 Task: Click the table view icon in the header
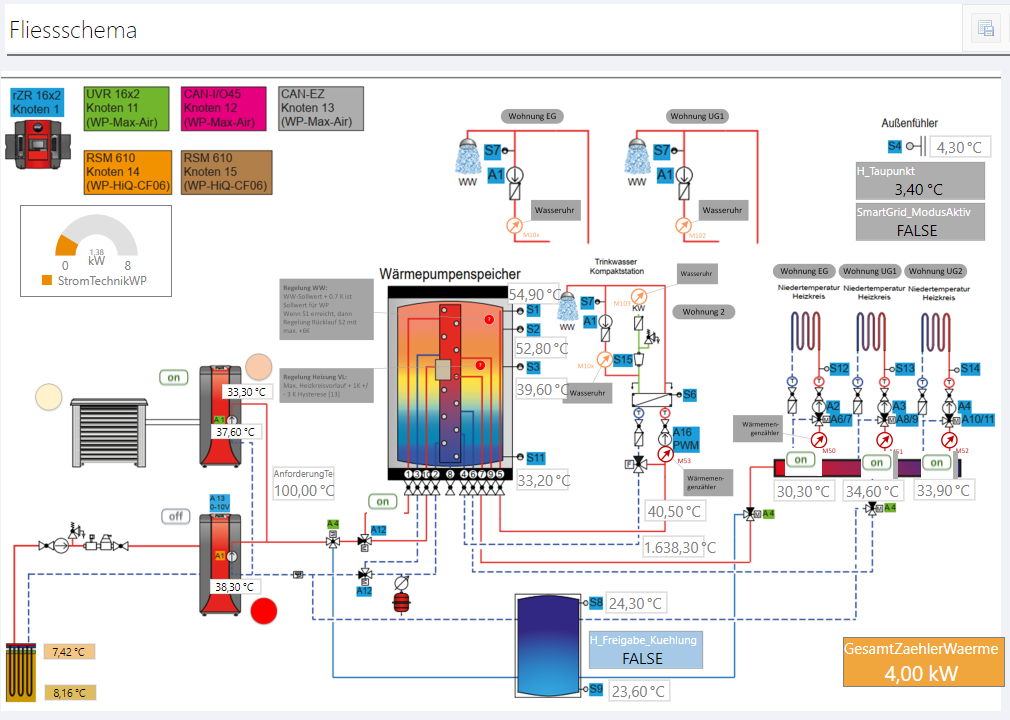coord(985,29)
